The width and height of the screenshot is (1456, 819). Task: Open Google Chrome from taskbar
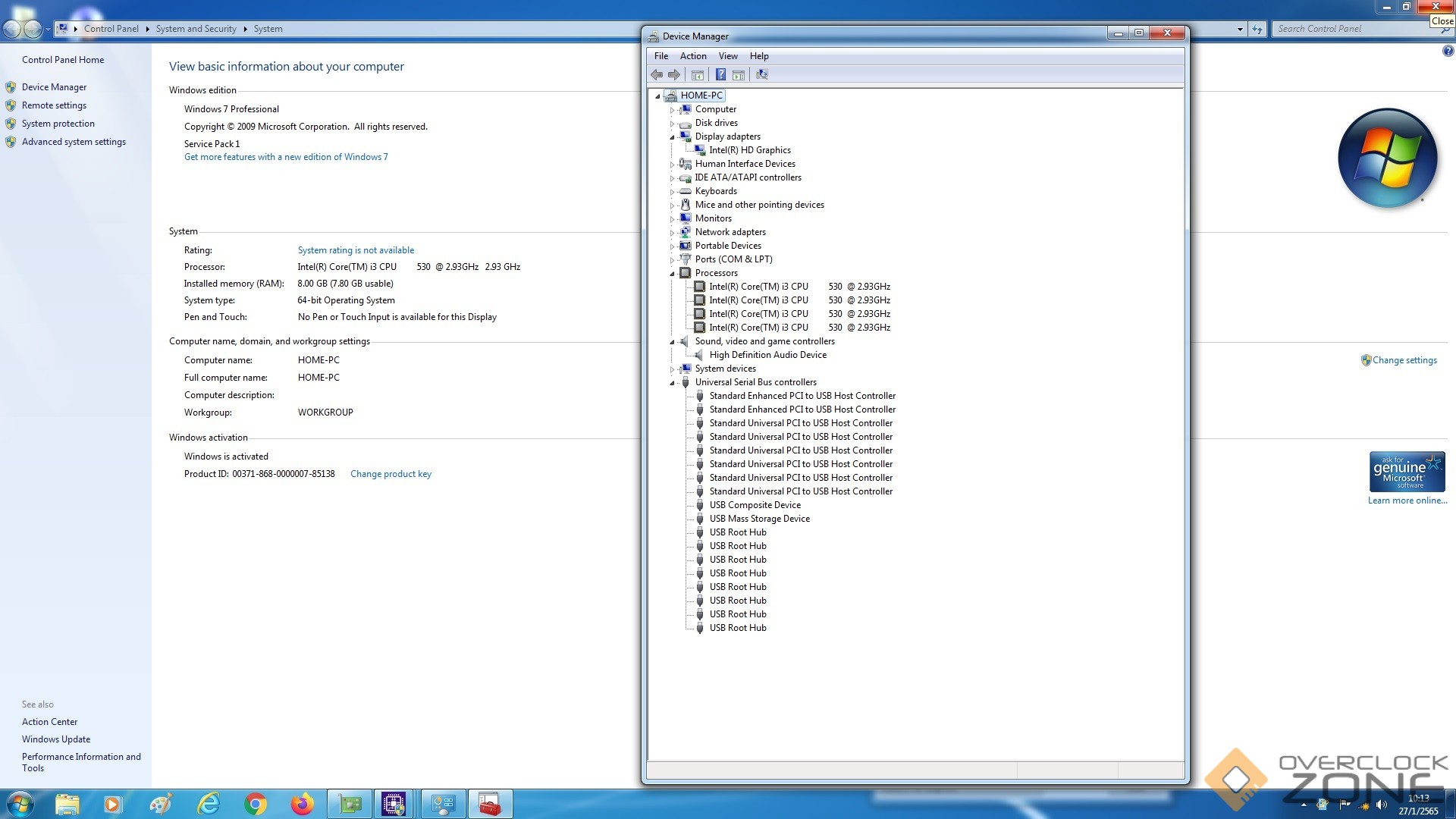coord(256,804)
